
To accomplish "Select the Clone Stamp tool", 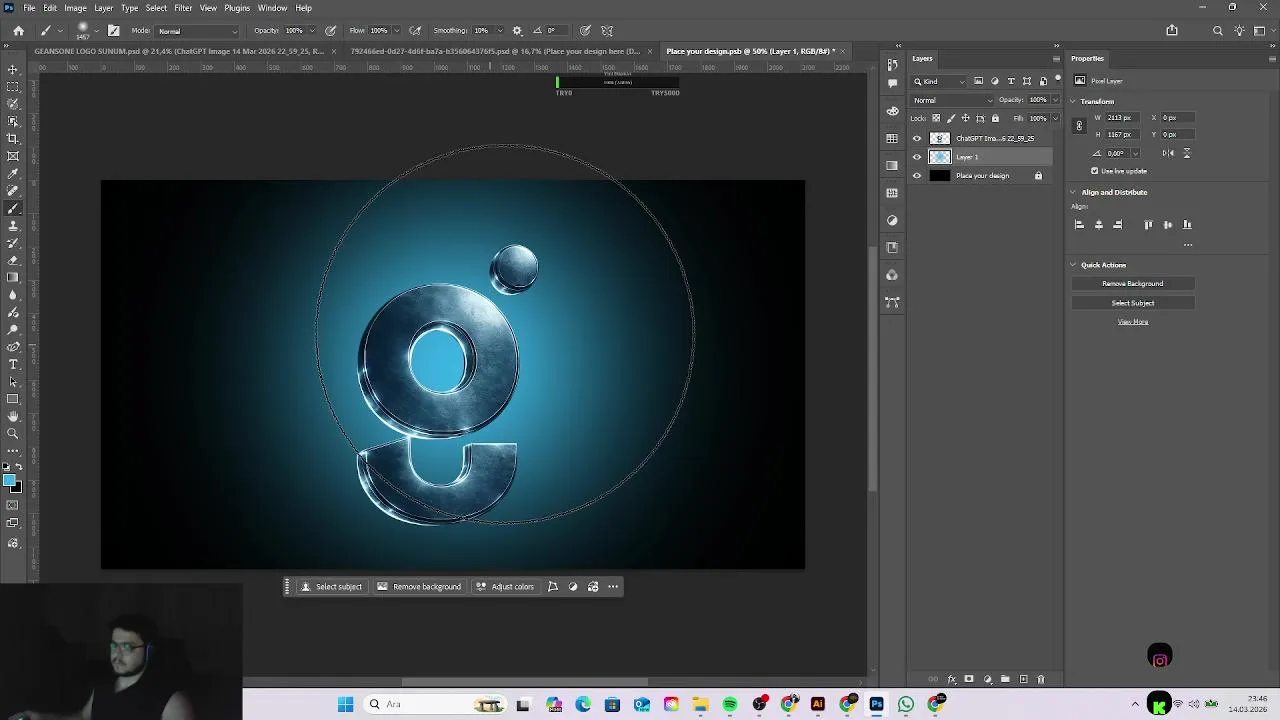I will coord(13,226).
